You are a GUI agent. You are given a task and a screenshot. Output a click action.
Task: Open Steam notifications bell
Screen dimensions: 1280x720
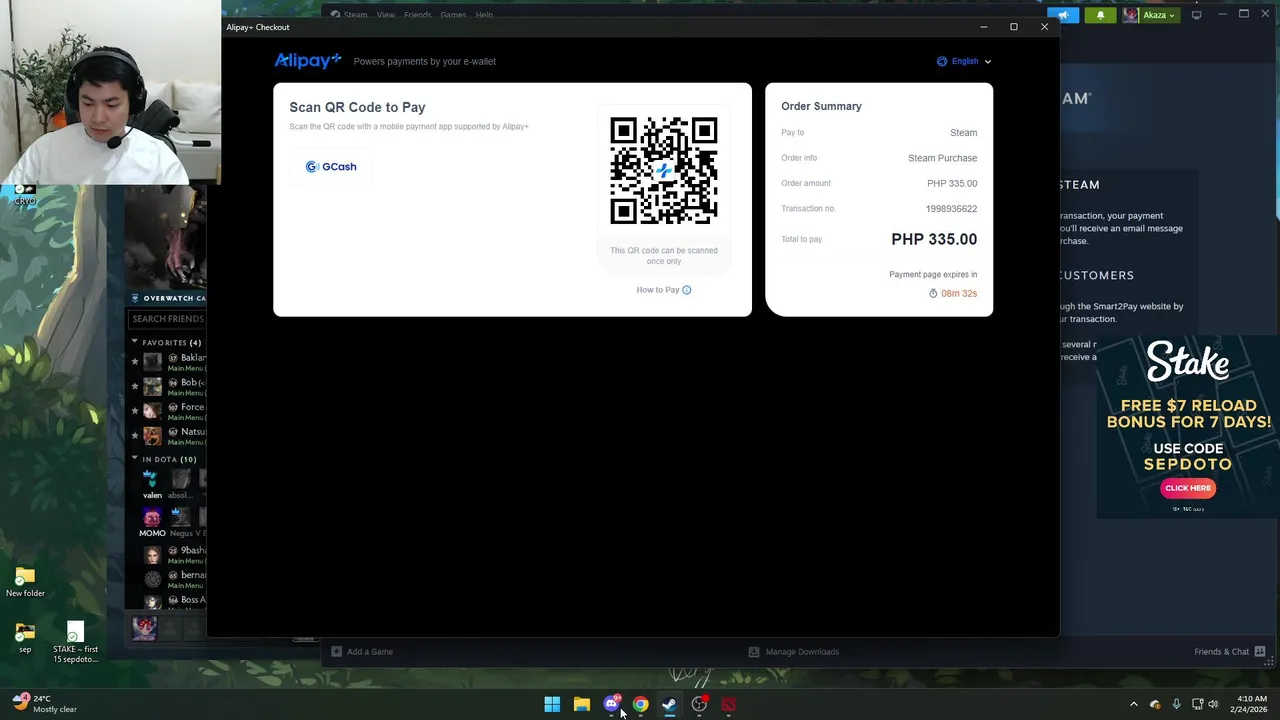coord(1101,15)
